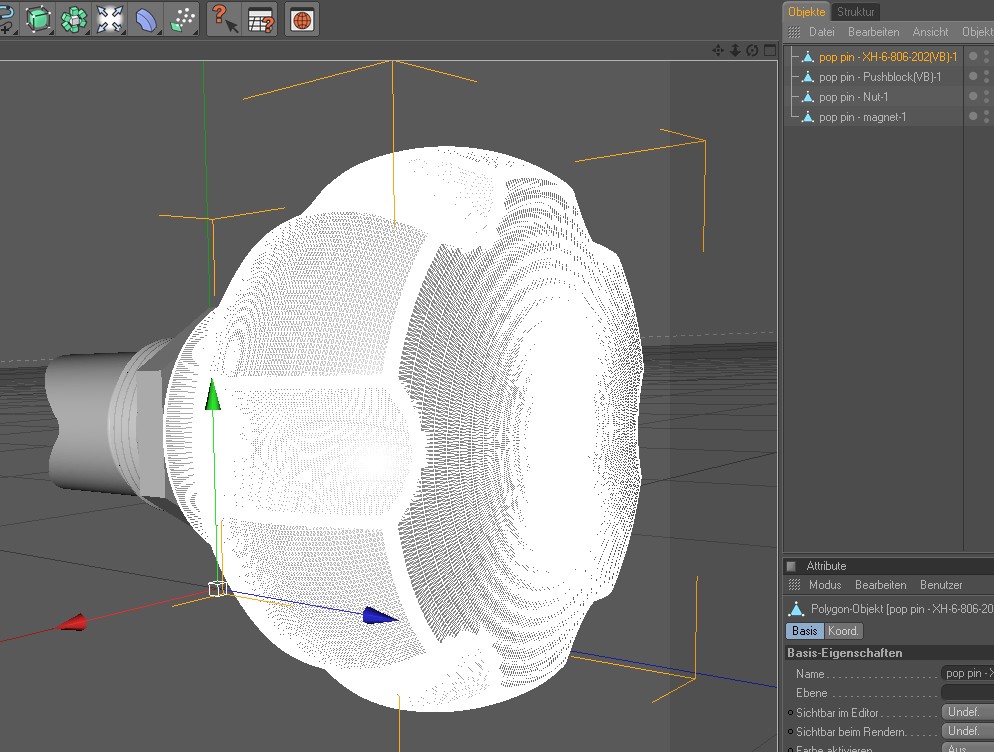Screen dimensions: 994x752
Task: Open the Sichtbar beim Rendern dropdown
Action: (967, 731)
